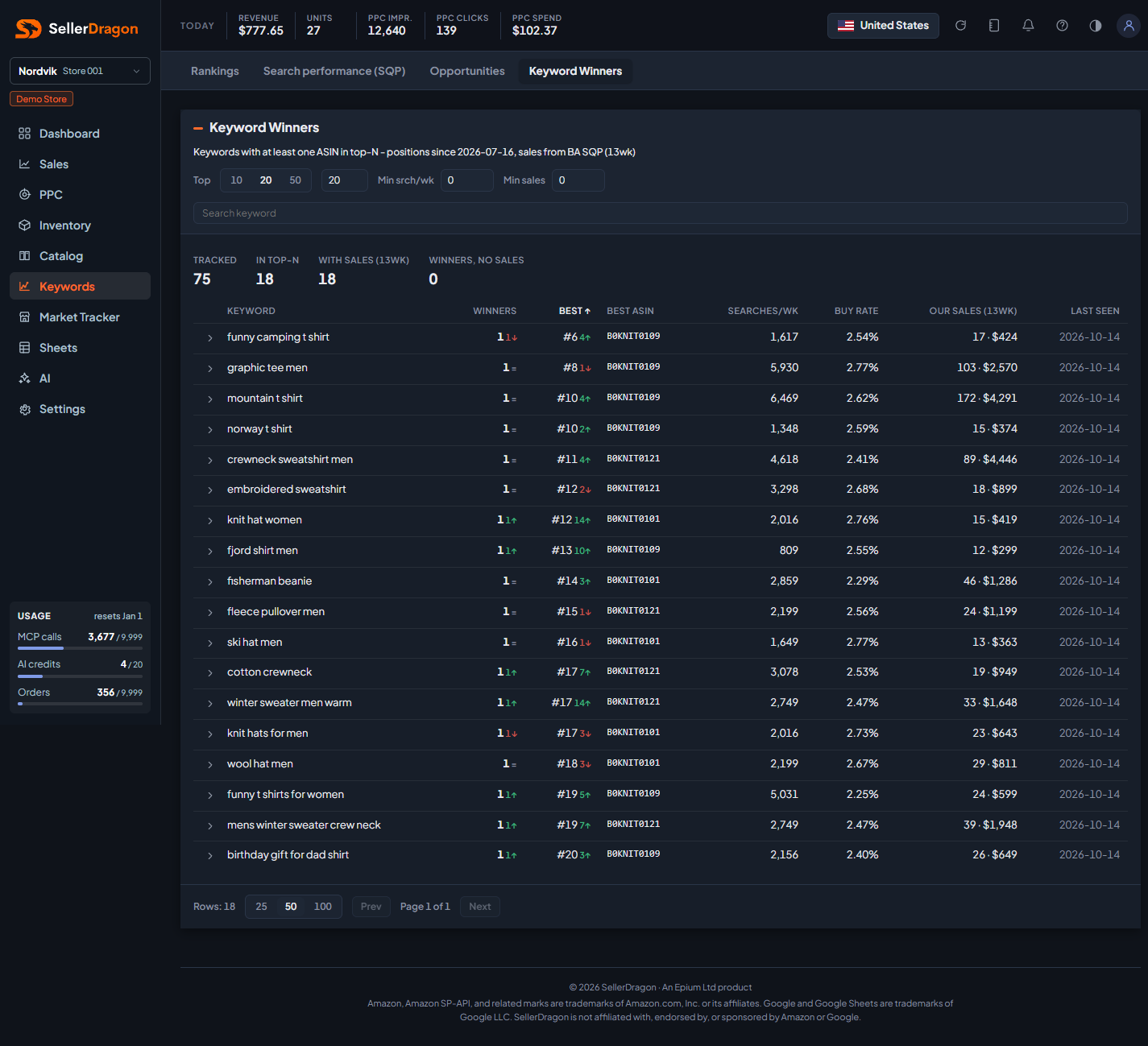This screenshot has width=1148, height=1046.
Task: Set Top filter to 50
Action: [296, 180]
